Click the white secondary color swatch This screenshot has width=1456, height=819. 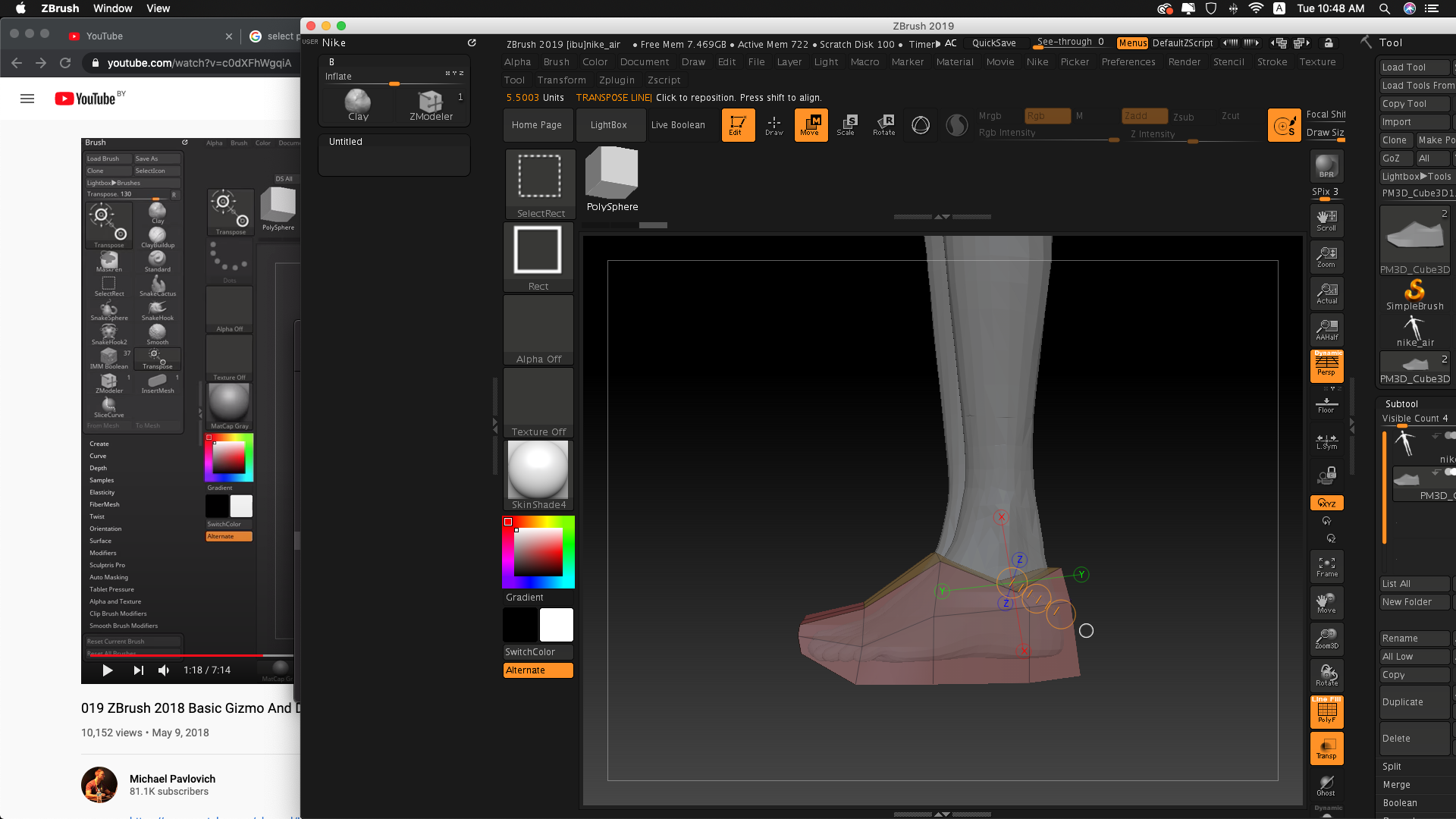pos(557,625)
